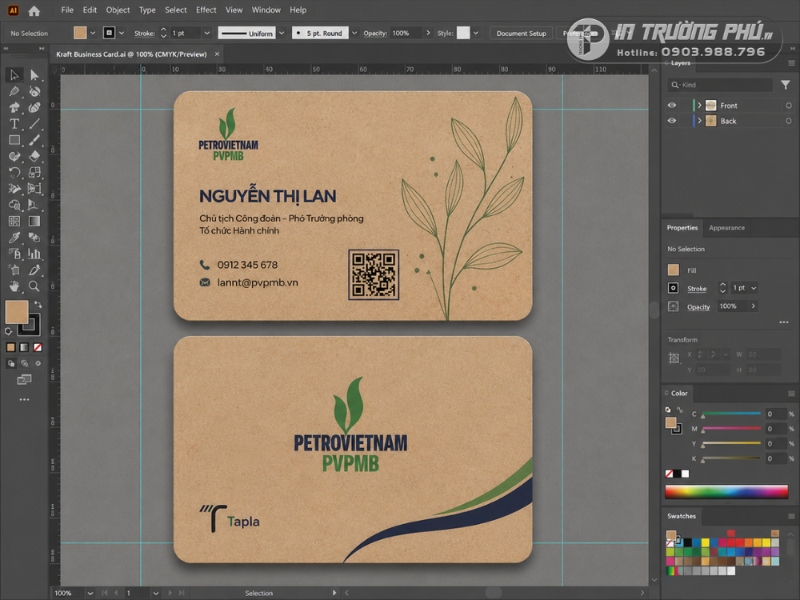Open the Object menu
This screenshot has width=800, height=600.
pyautogui.click(x=118, y=10)
